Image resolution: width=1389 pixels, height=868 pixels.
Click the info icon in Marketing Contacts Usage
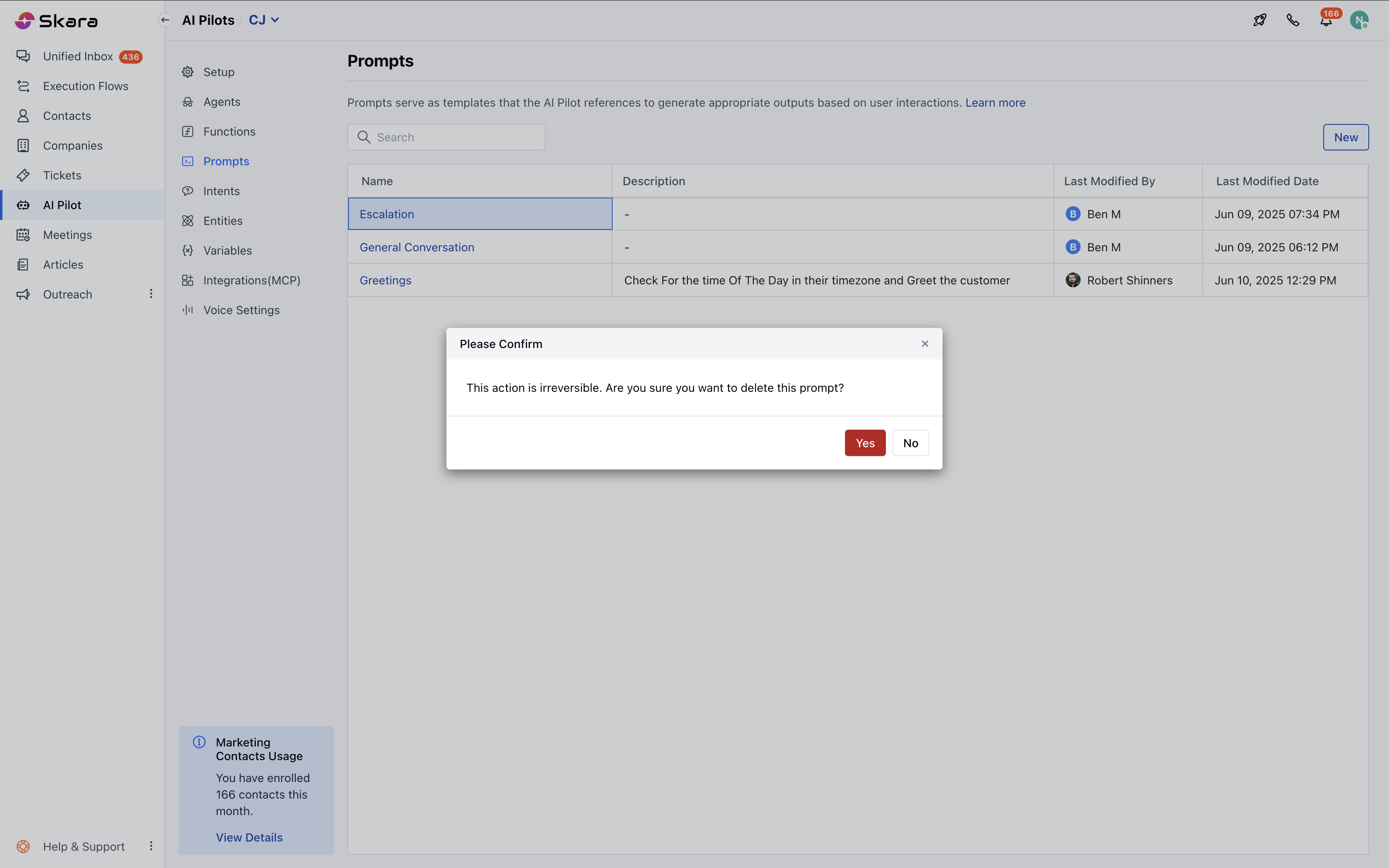click(199, 742)
